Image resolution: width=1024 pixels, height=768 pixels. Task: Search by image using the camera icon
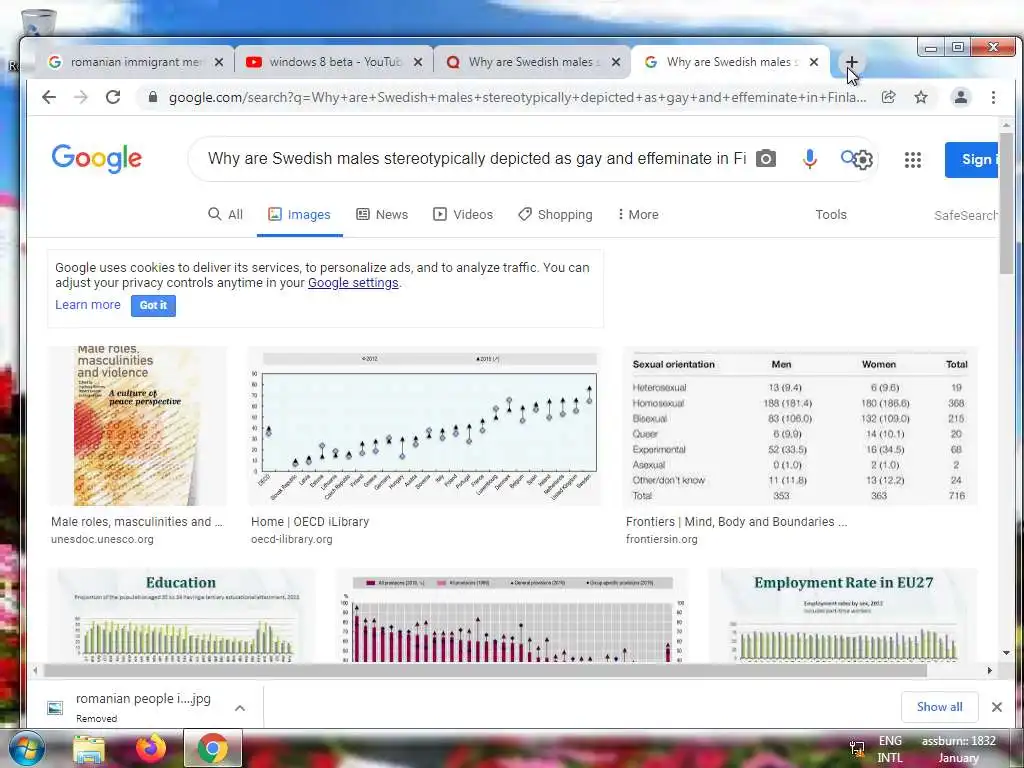click(x=766, y=159)
